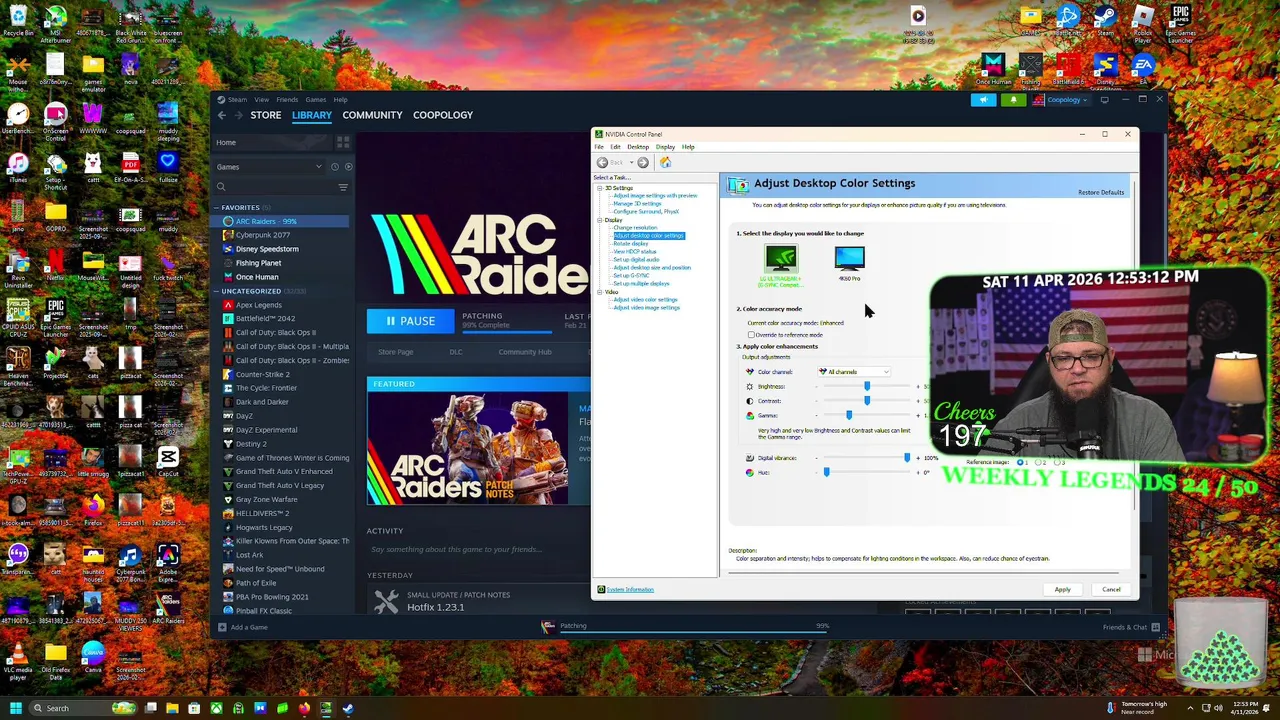The height and width of the screenshot is (720, 1280).
Task: Click Steam forward navigation arrow
Action: pos(238,115)
